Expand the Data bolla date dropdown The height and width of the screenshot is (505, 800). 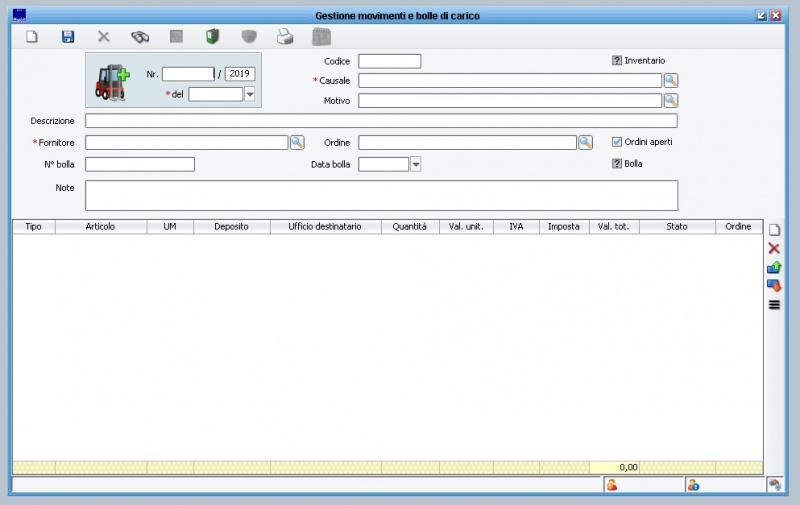pyautogui.click(x=416, y=164)
